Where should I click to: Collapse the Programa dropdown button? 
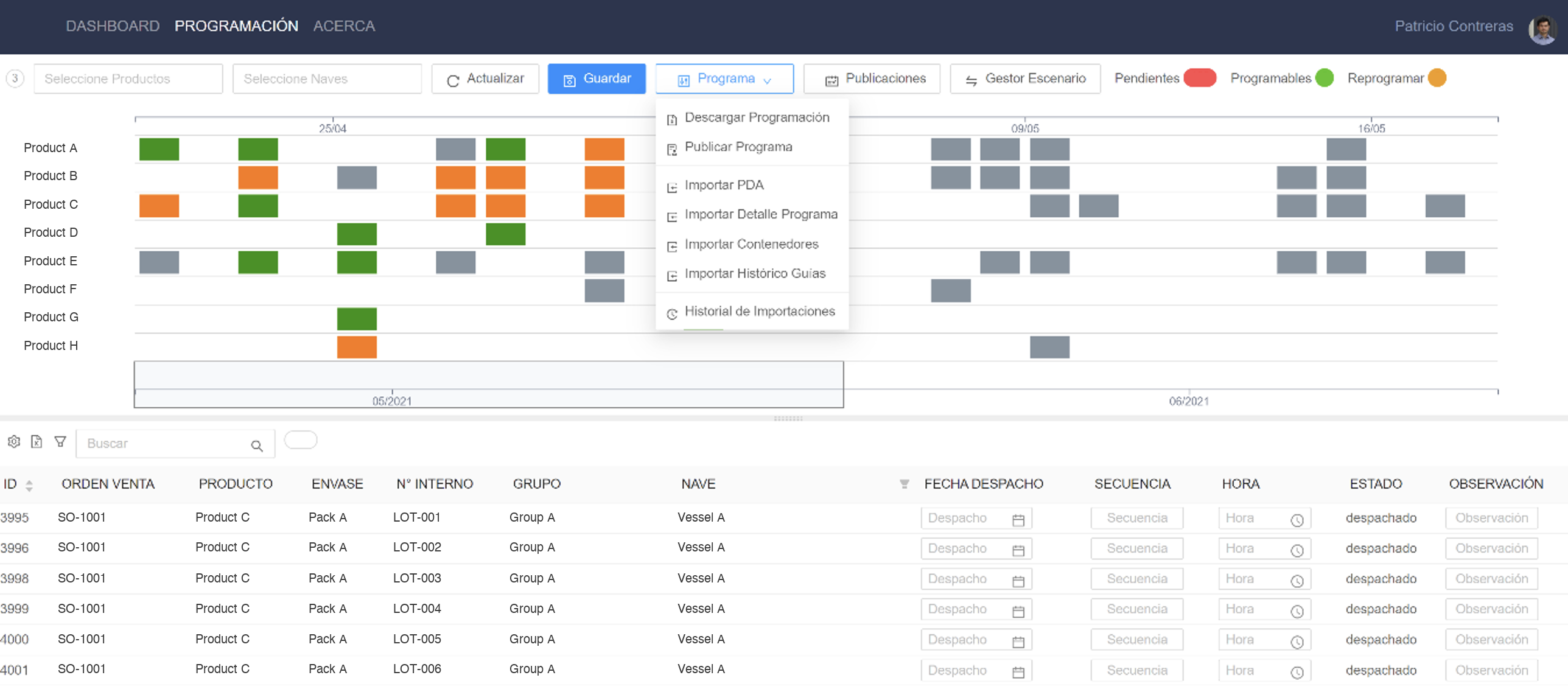point(724,79)
